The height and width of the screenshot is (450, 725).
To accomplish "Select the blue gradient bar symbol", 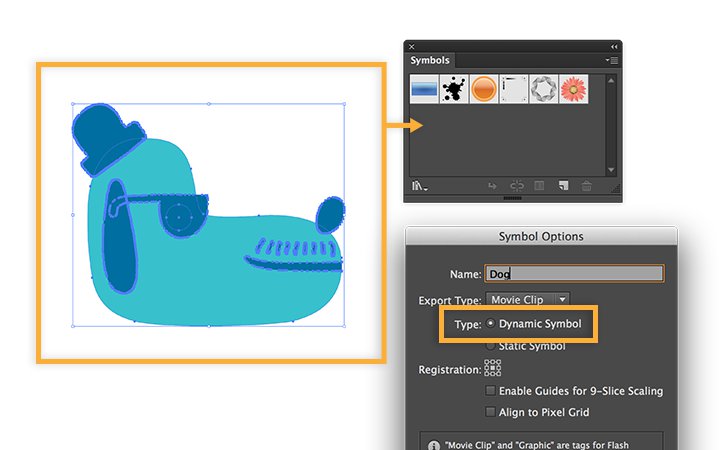I will [424, 89].
